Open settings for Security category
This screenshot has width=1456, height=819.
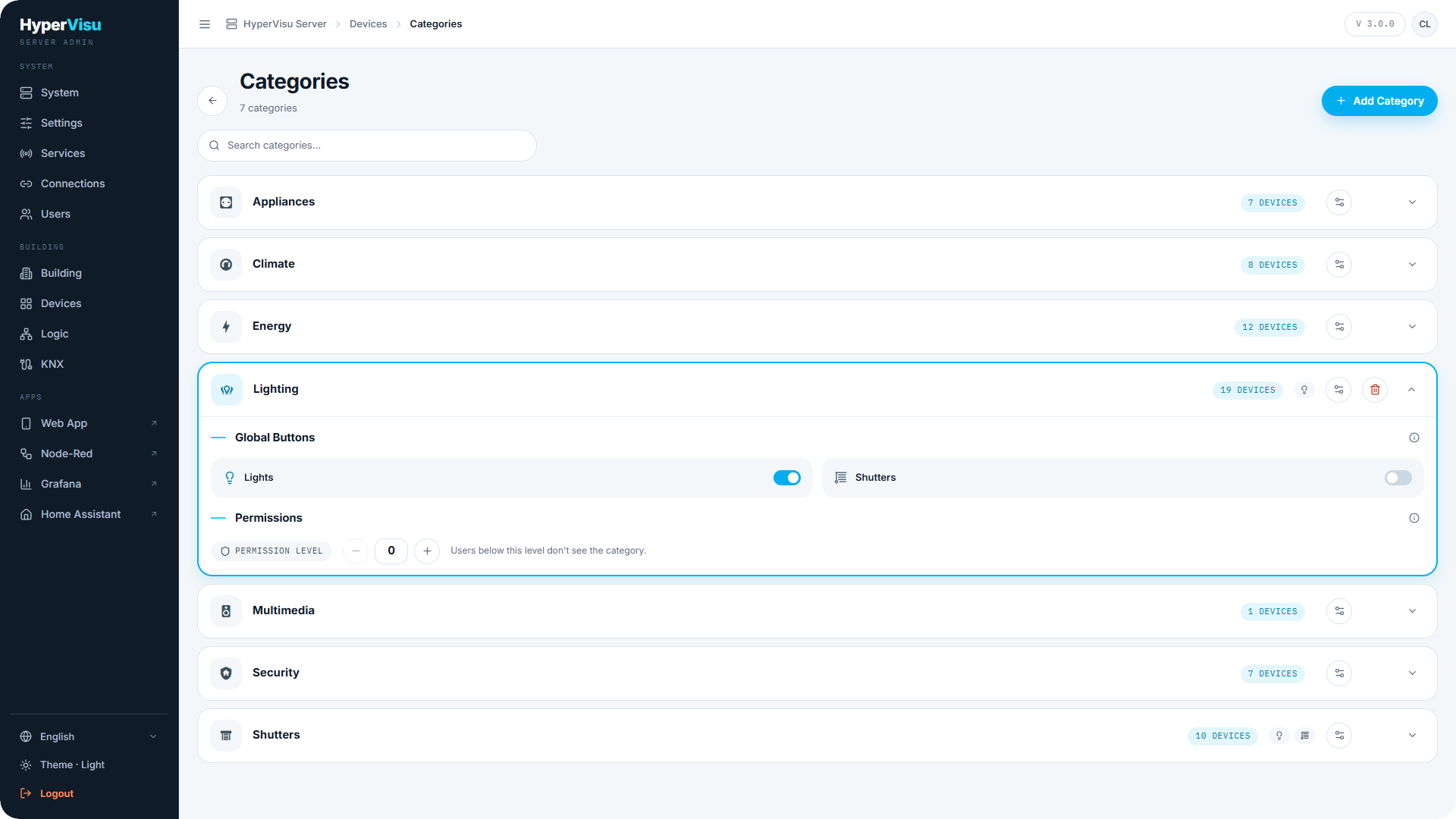click(1339, 673)
